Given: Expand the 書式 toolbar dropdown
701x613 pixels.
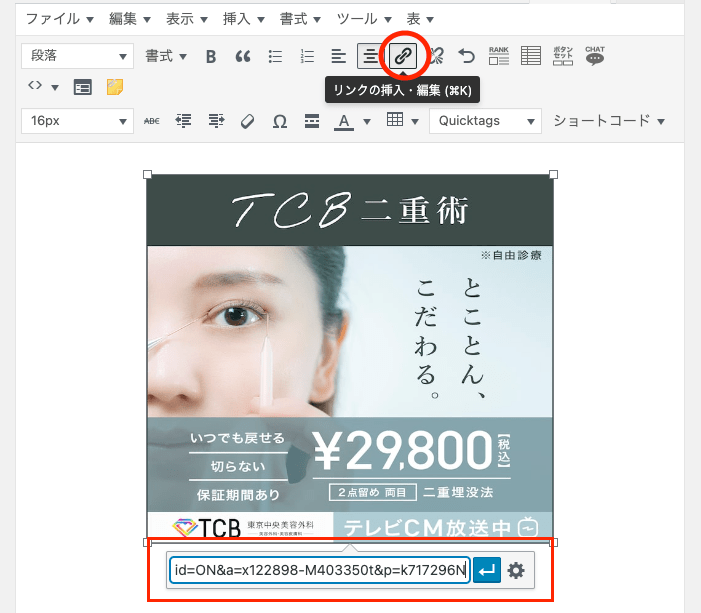Looking at the screenshot, I should coord(166,56).
